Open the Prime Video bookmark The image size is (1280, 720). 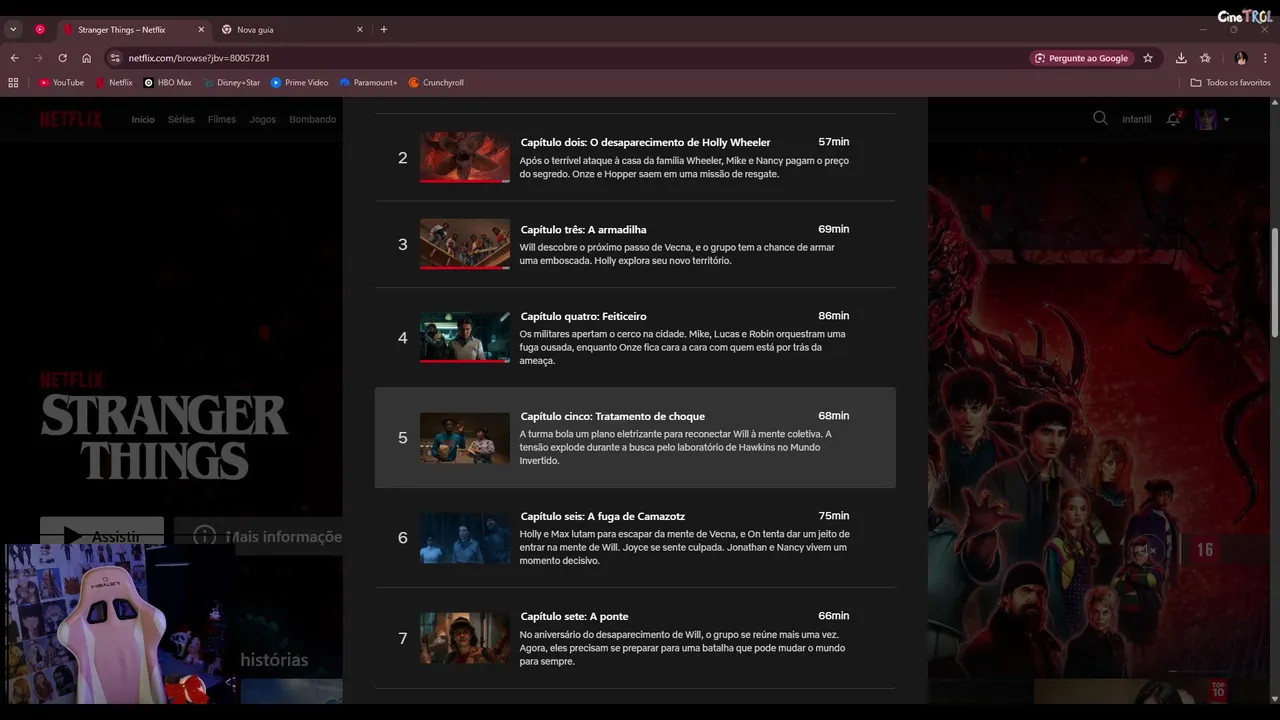(300, 83)
